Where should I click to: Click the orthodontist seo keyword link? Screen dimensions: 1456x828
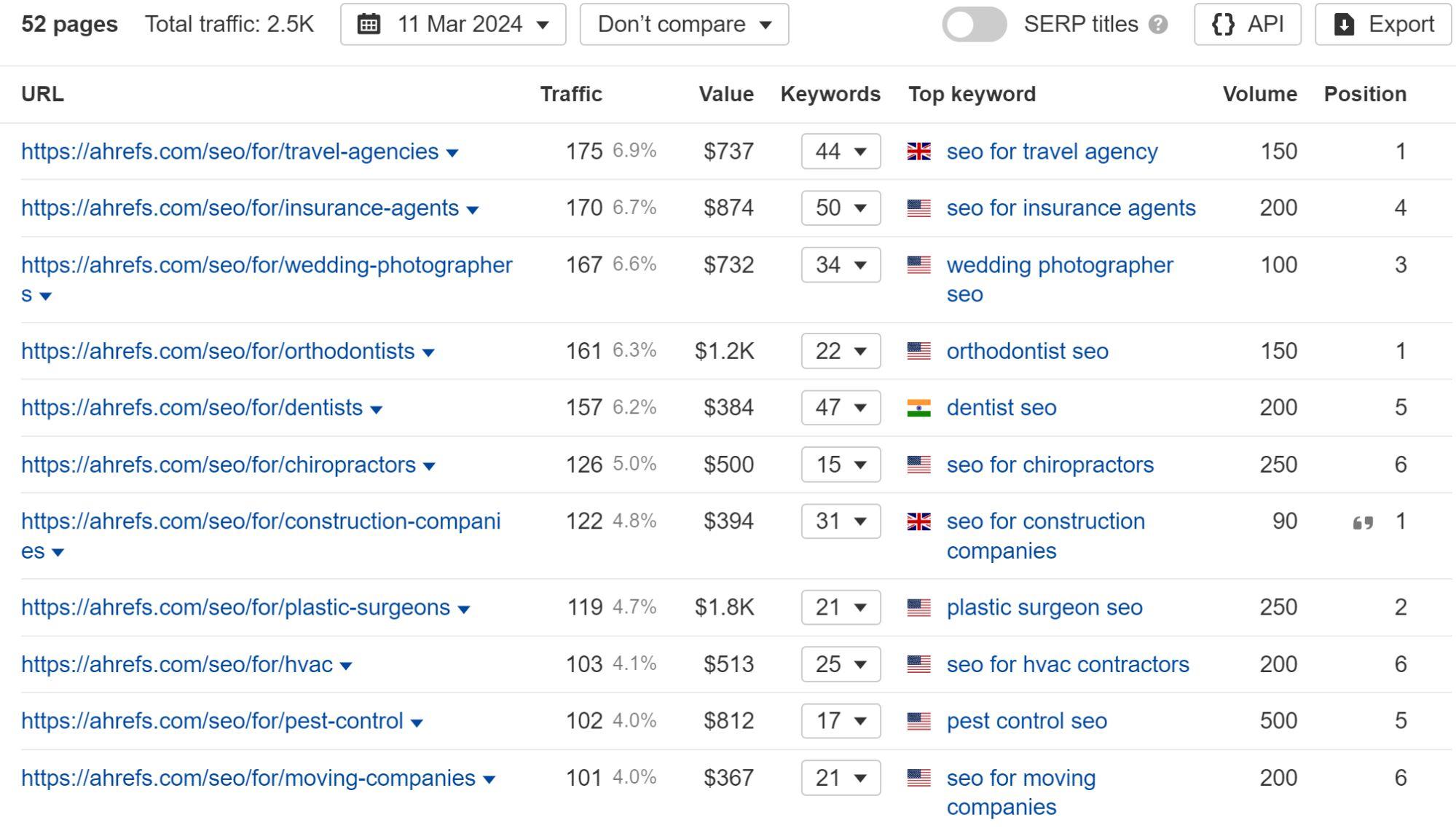tap(1026, 350)
